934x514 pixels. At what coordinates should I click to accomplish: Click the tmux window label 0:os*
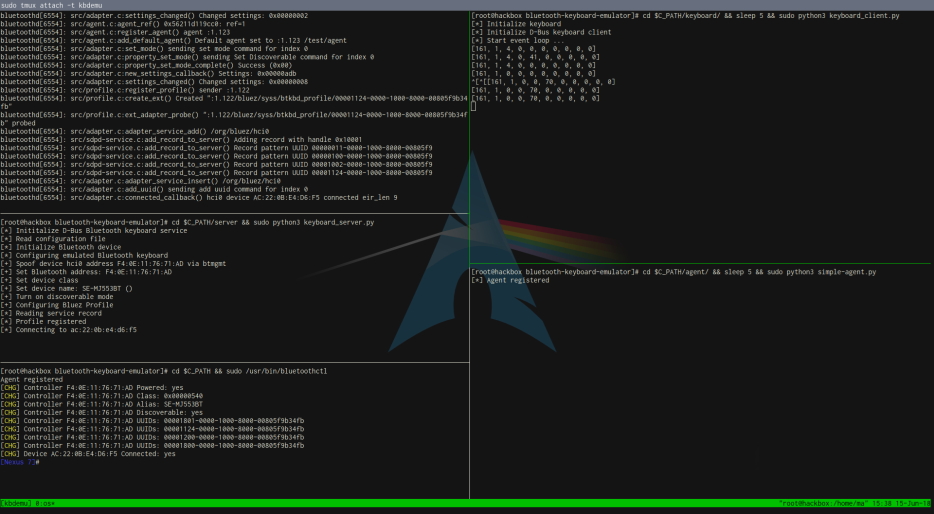point(45,503)
